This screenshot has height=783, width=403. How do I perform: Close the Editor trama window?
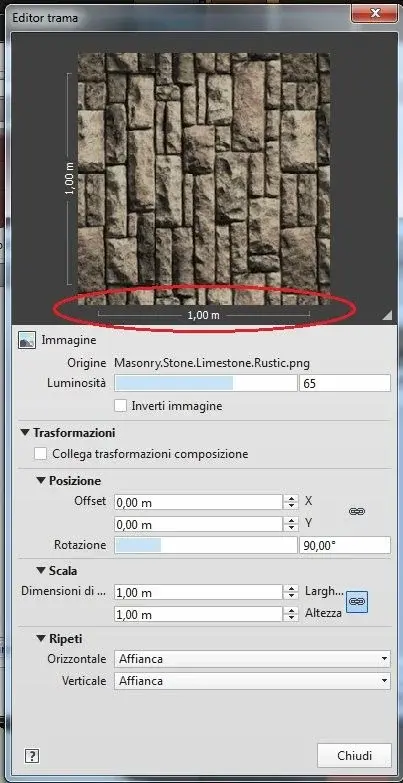374,12
